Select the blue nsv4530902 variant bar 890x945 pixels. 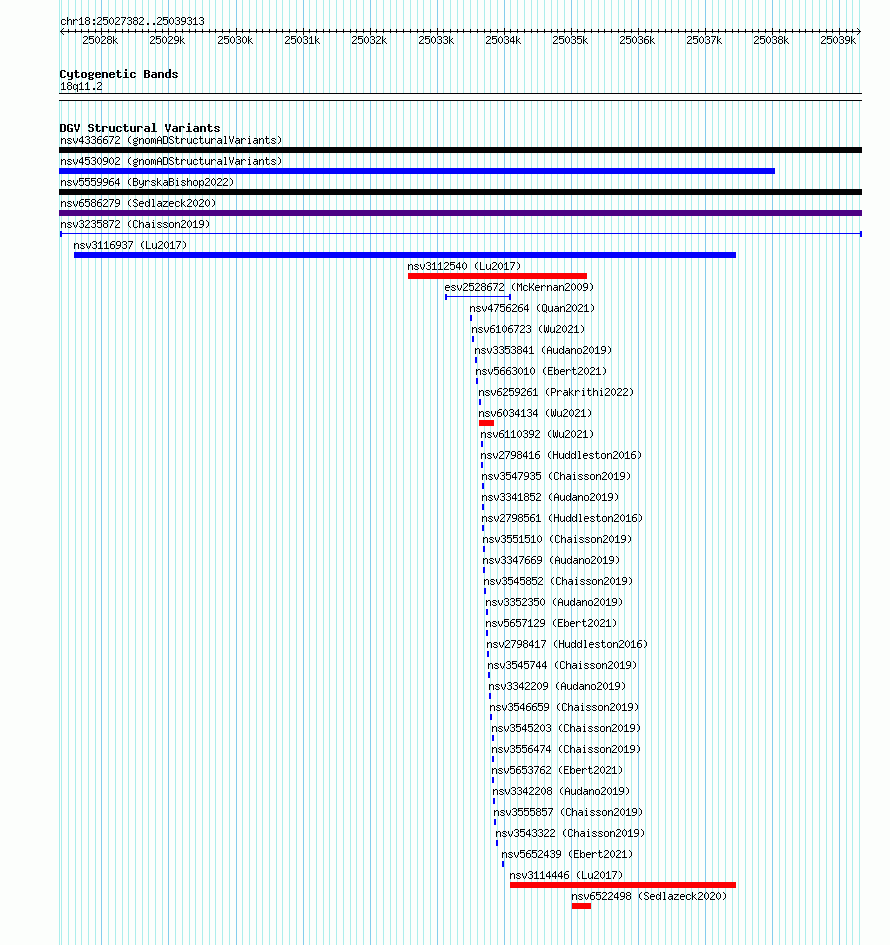tap(417, 171)
